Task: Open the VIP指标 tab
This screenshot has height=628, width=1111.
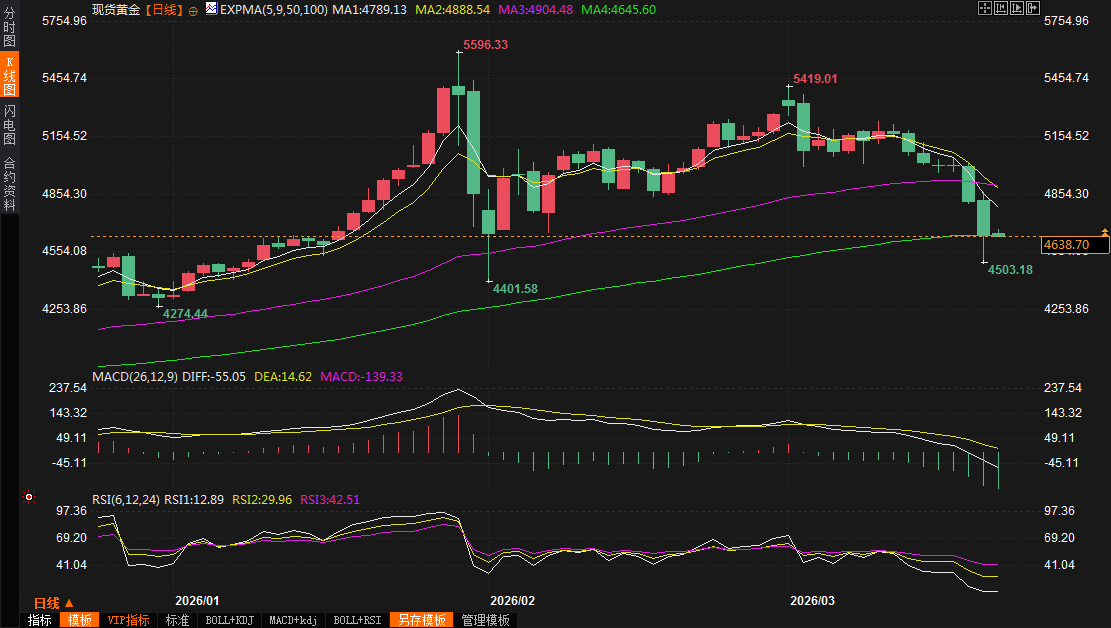Action: (128, 620)
